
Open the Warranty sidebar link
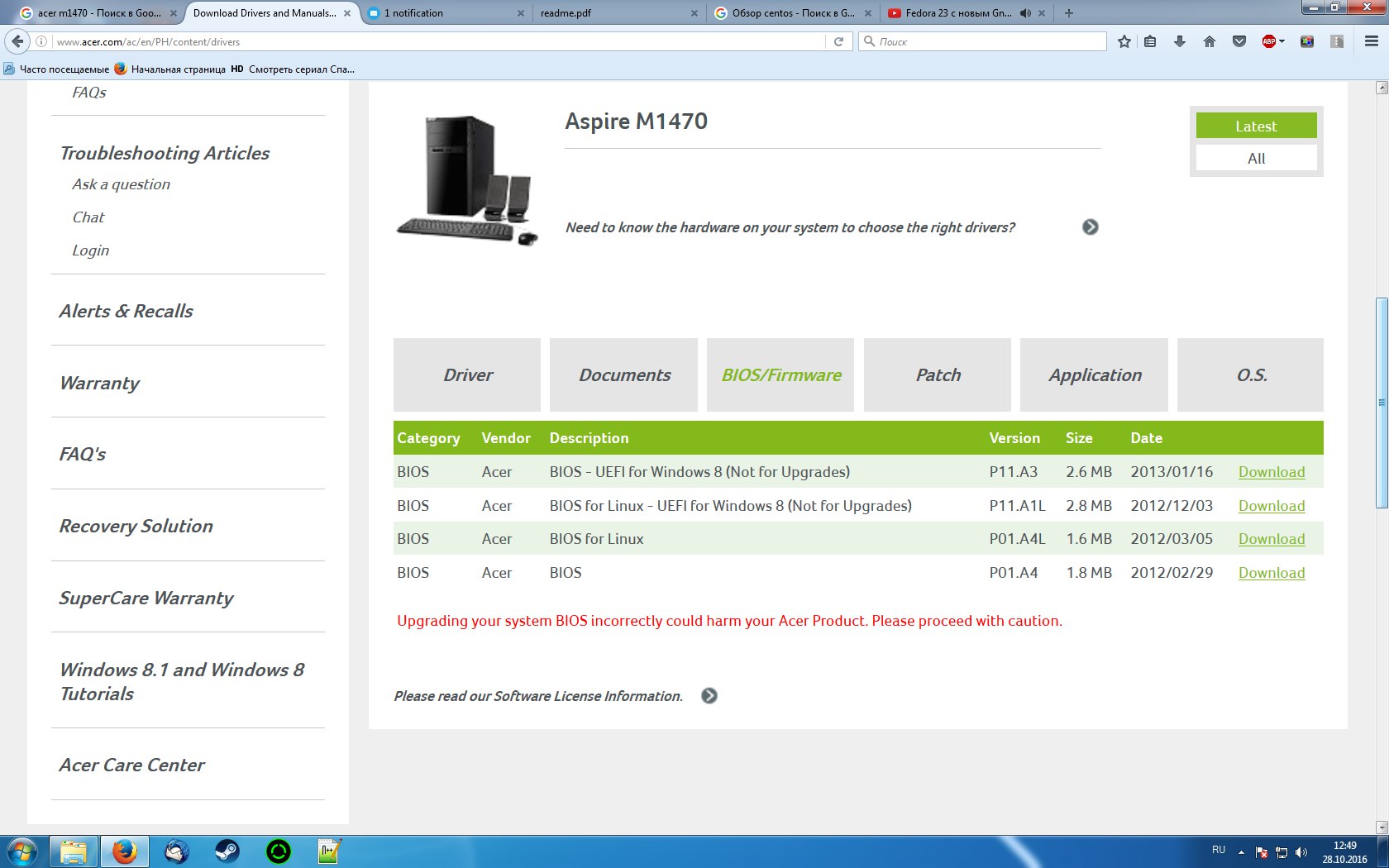click(99, 383)
